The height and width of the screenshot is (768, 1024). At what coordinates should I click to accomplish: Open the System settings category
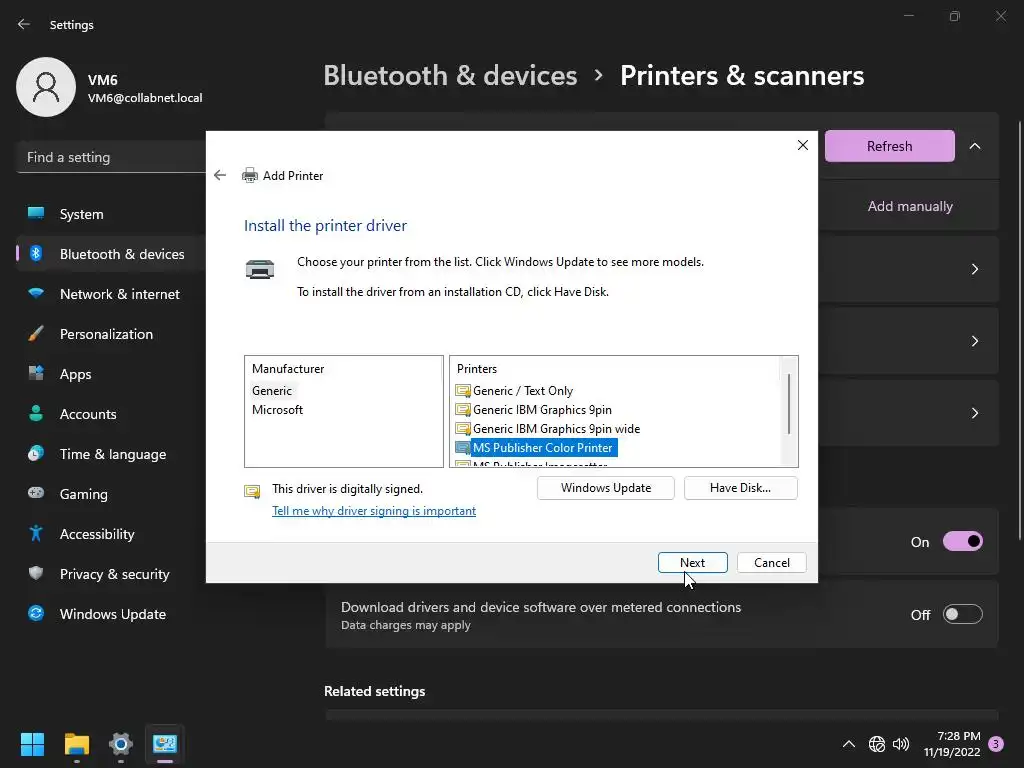(x=111, y=214)
